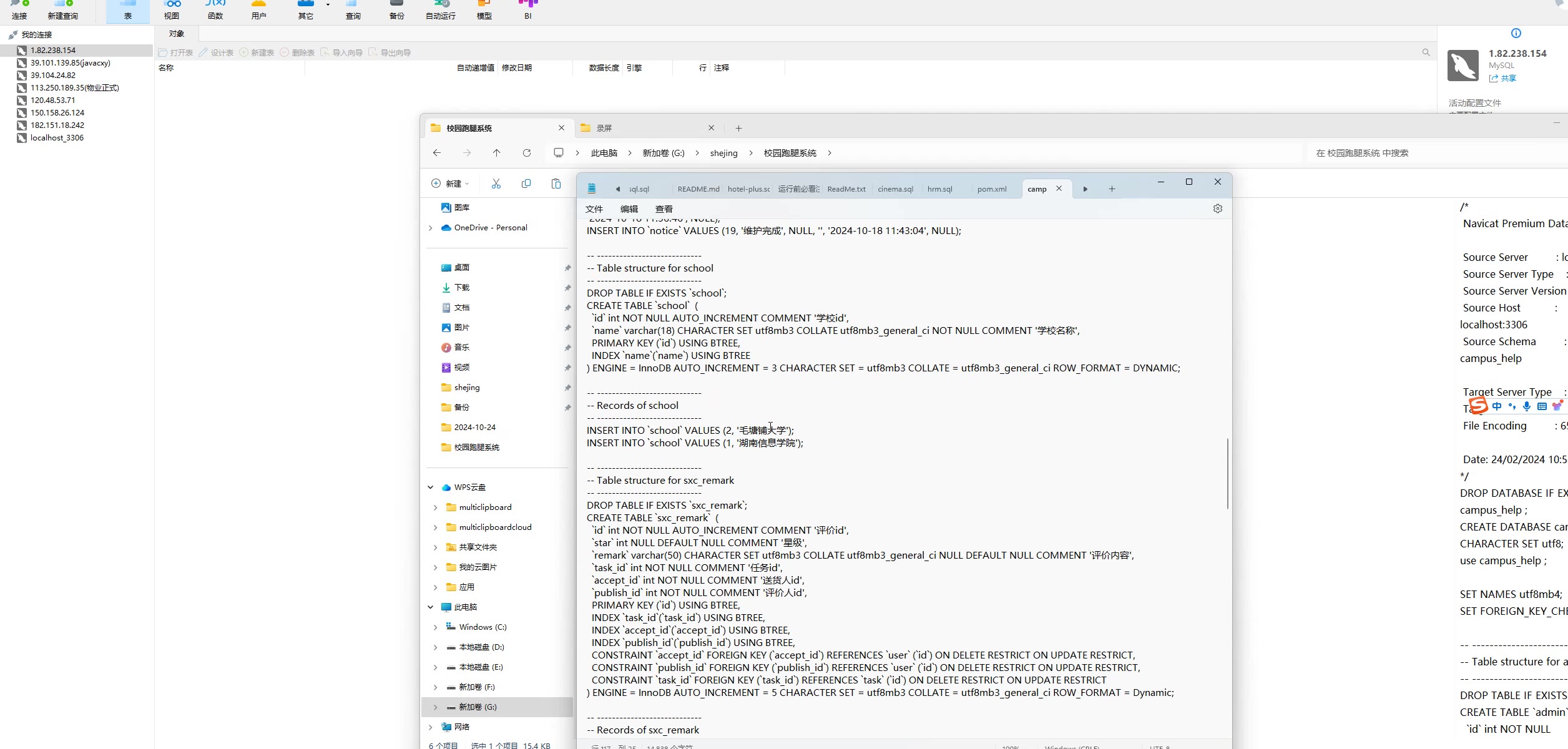Viewport: 1568px width, 749px height.
Task: Open Notepad settings gear icon
Action: click(x=1218, y=208)
